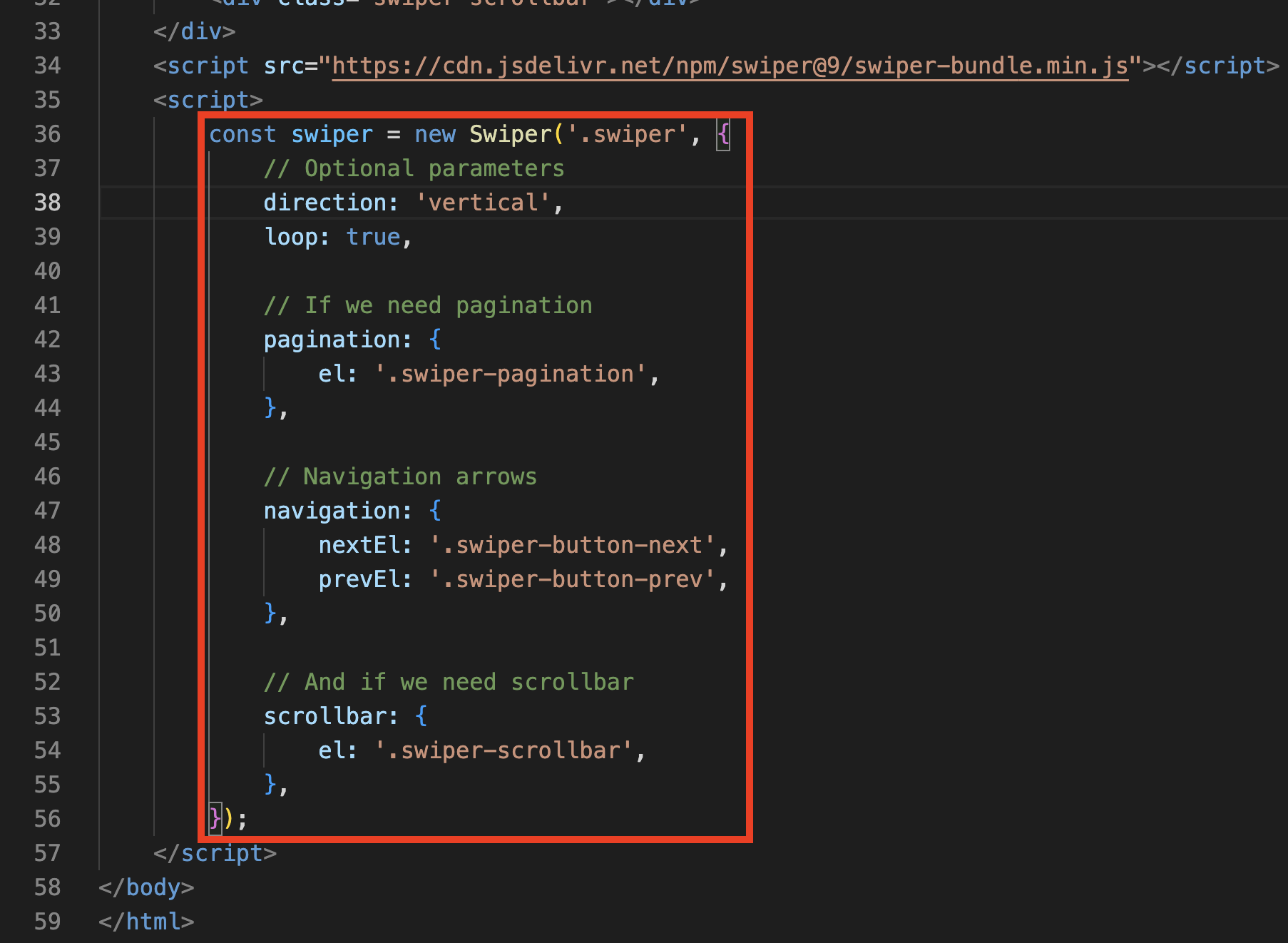Click the 'loop' property name
The width and height of the screenshot is (1288, 943).
[x=291, y=237]
